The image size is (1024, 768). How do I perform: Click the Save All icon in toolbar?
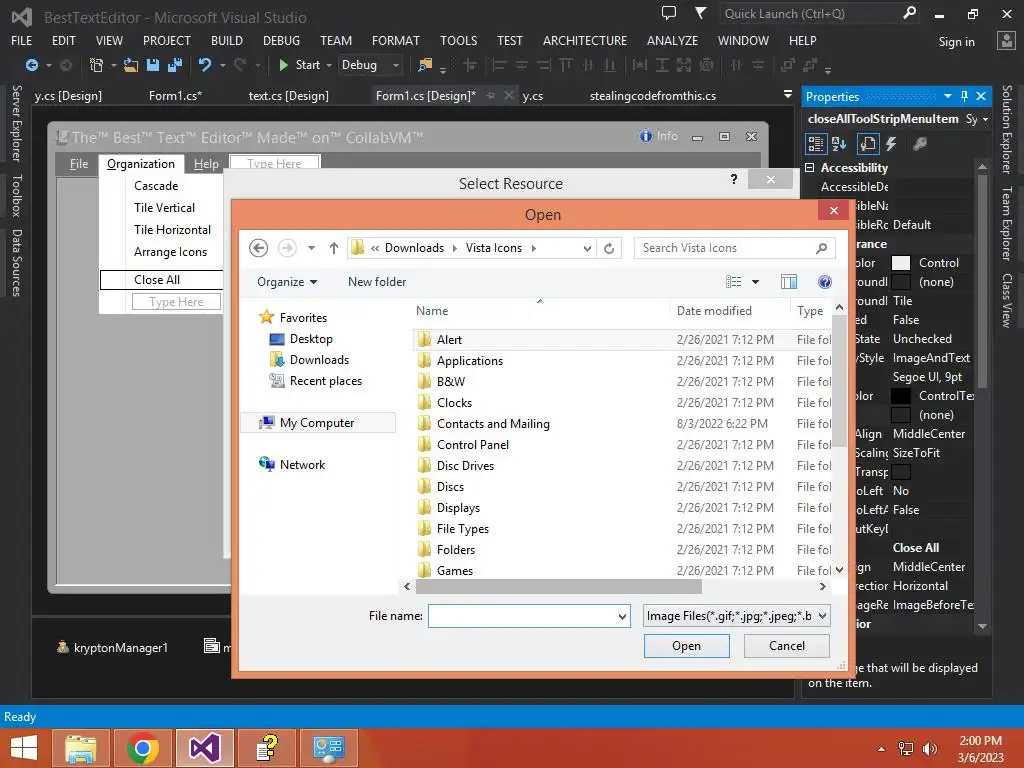click(x=174, y=65)
